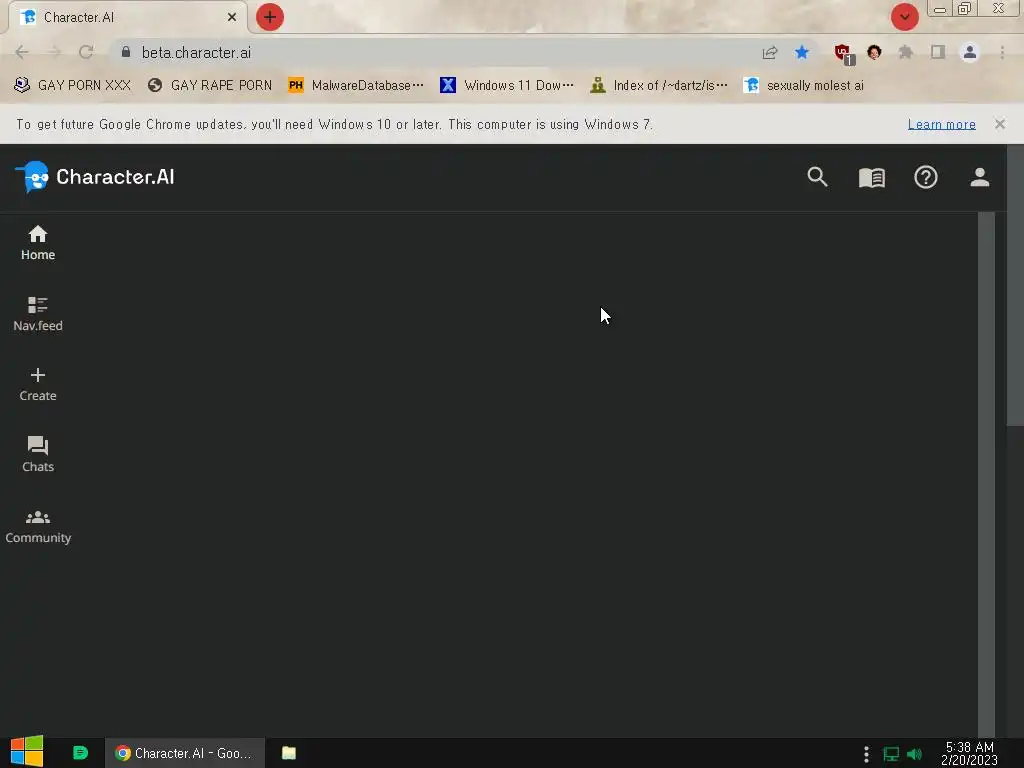The image size is (1024, 768).
Task: Open the Home page in sidebar
Action: [38, 243]
